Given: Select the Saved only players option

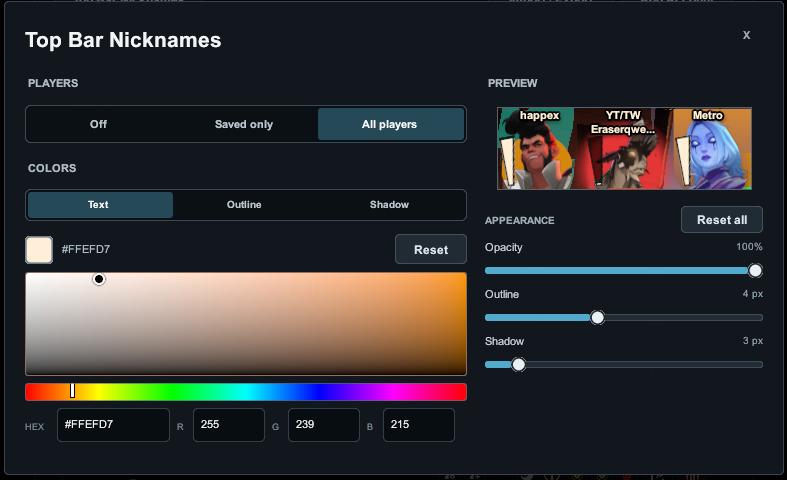Looking at the screenshot, I should pyautogui.click(x=244, y=124).
